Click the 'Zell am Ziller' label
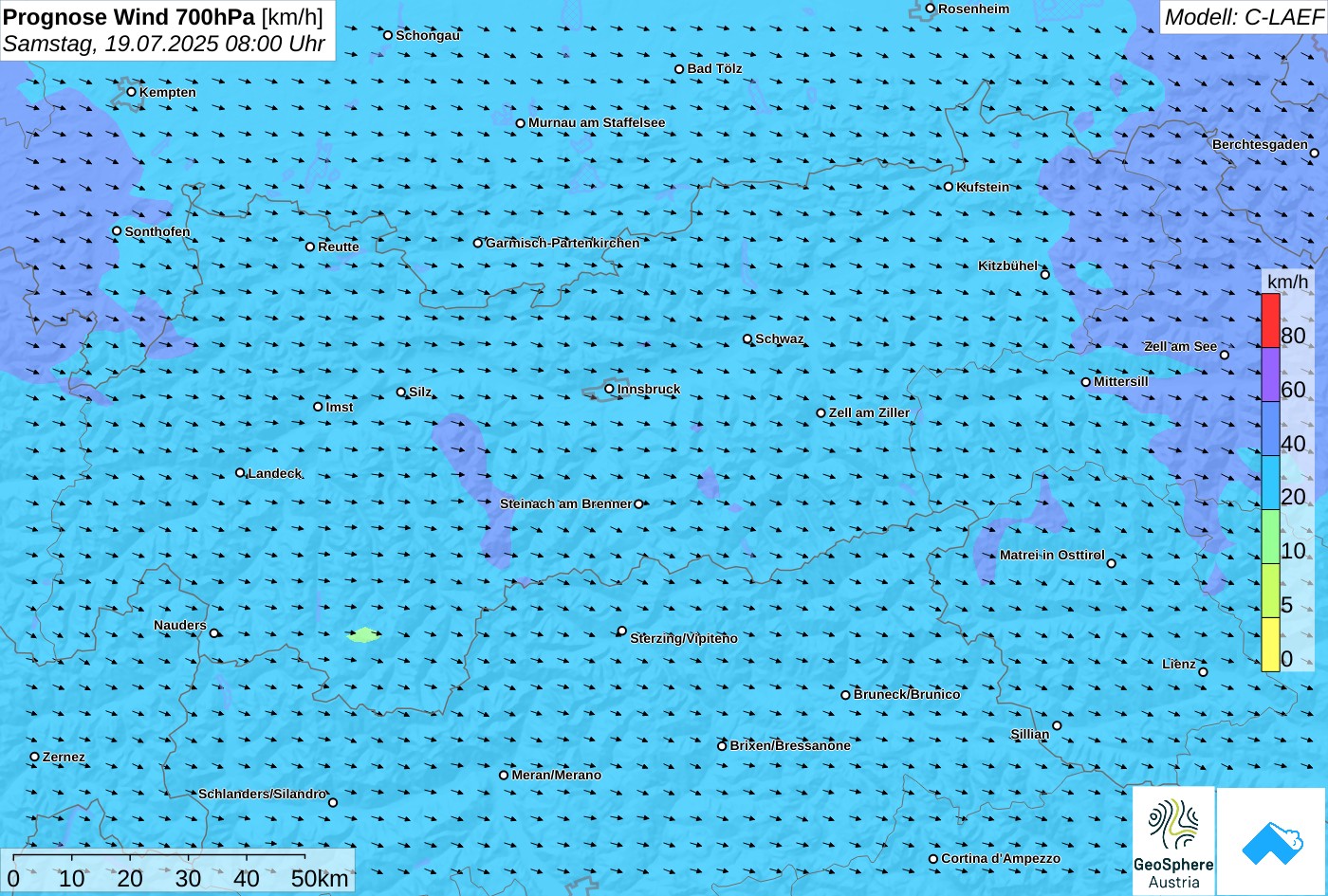1328x896 pixels. (x=869, y=412)
